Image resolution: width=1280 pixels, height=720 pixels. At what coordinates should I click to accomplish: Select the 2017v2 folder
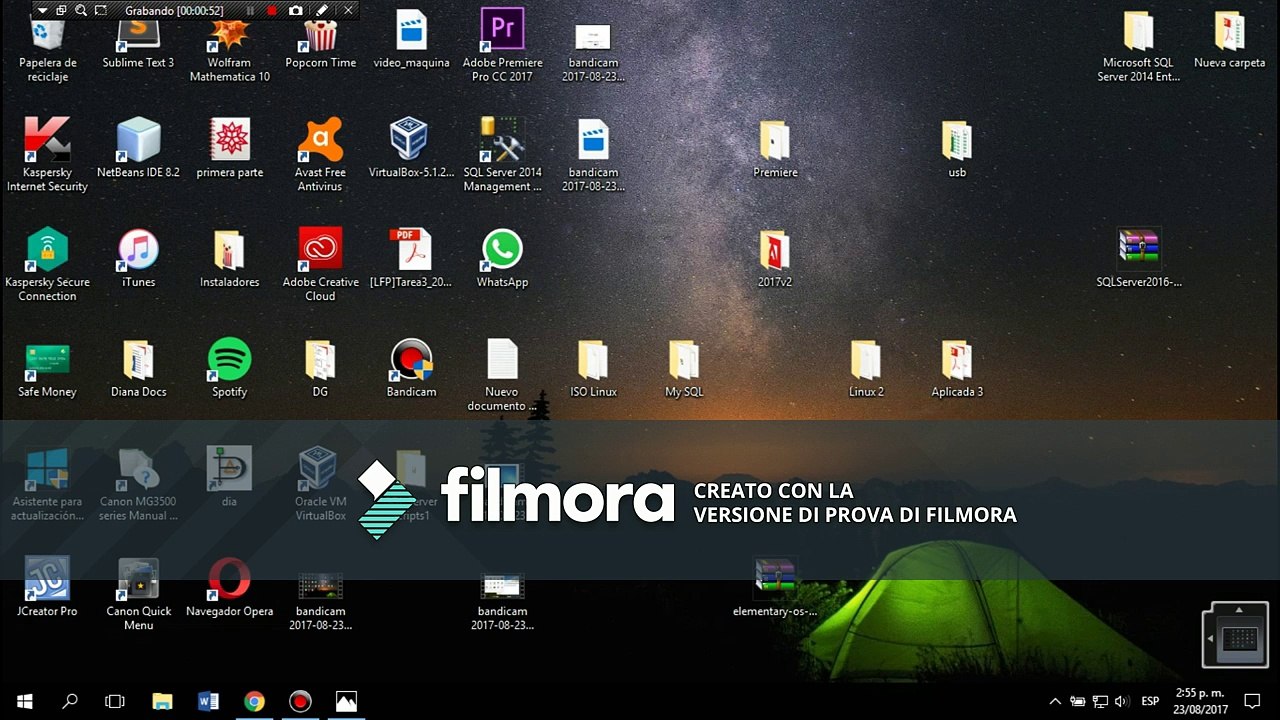775,260
